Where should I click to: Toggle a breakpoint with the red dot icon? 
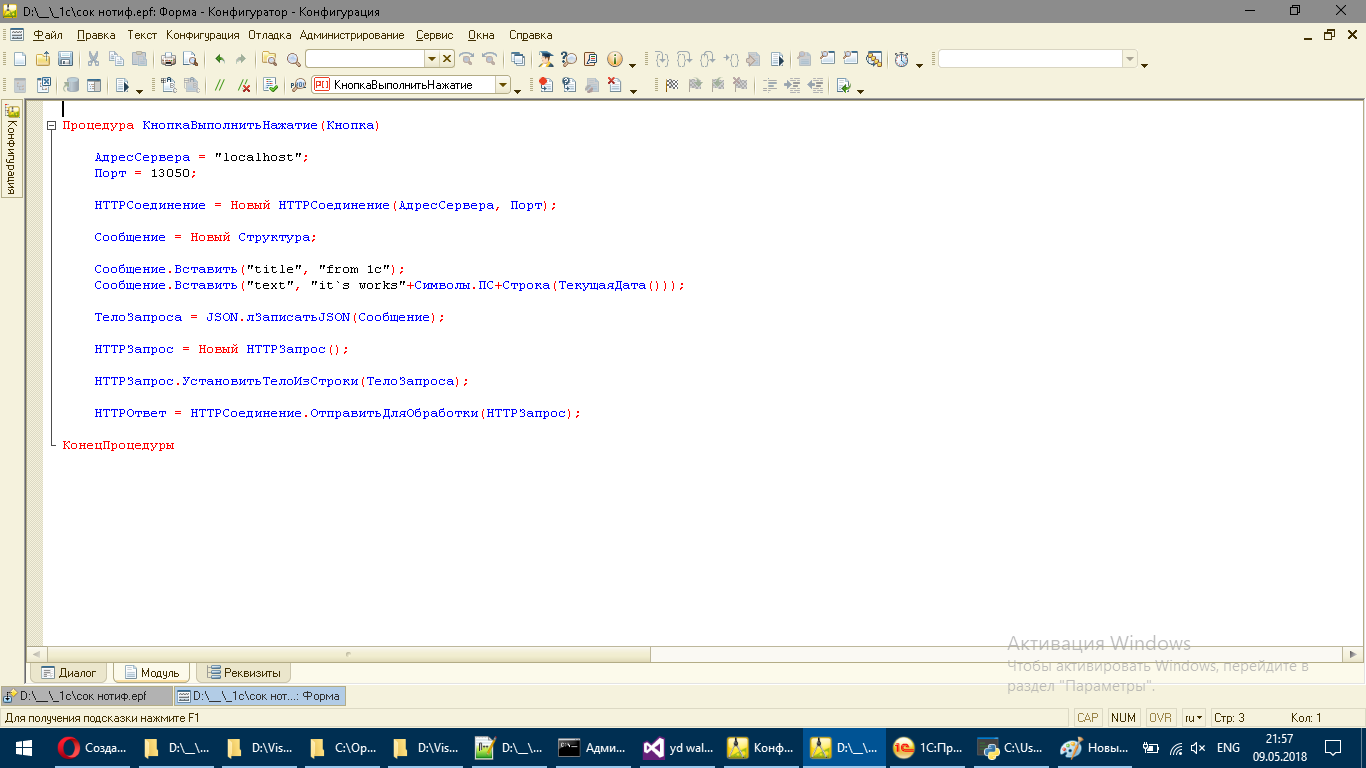(545, 85)
